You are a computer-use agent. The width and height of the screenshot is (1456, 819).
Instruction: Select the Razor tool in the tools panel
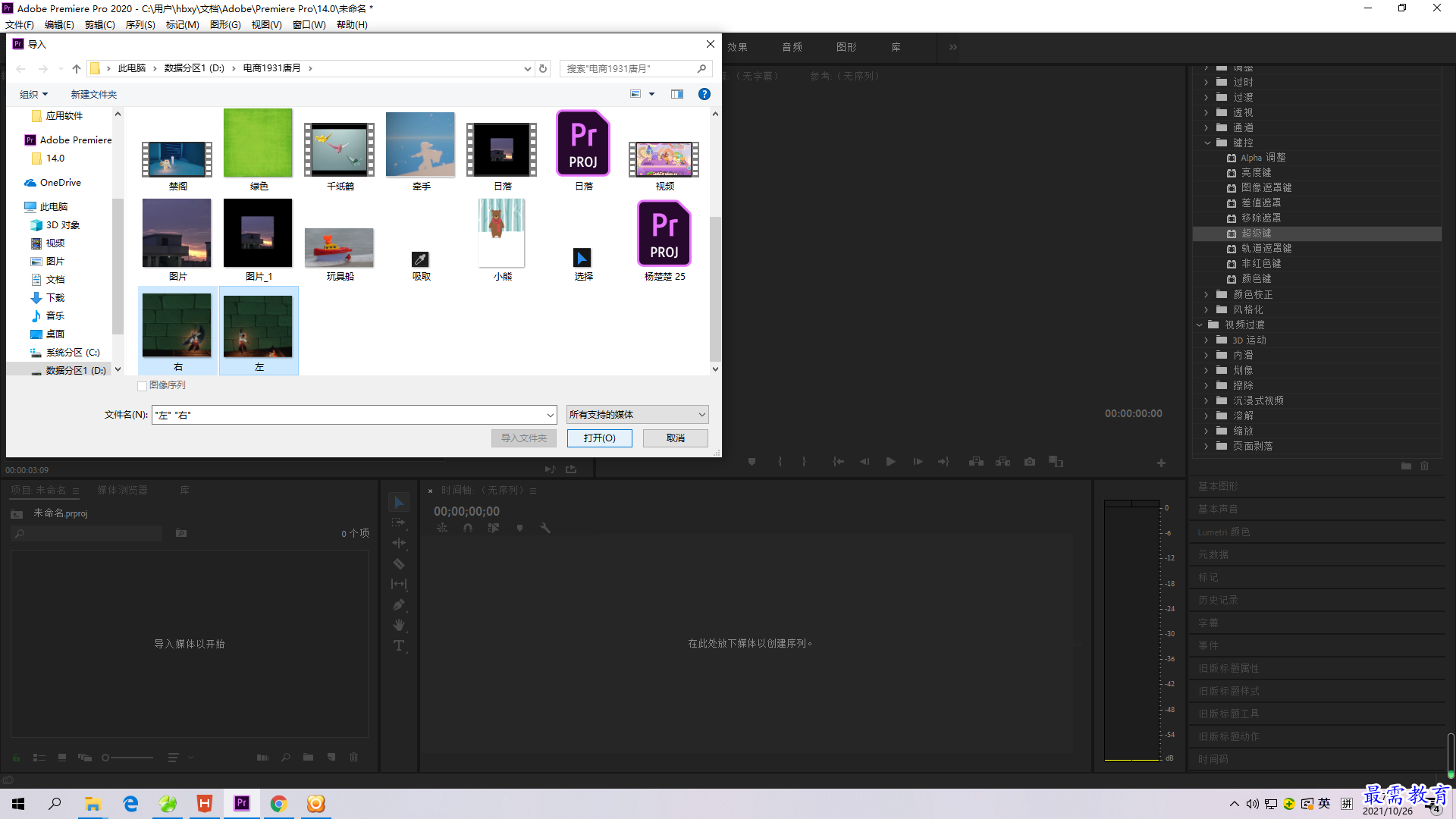pos(399,563)
